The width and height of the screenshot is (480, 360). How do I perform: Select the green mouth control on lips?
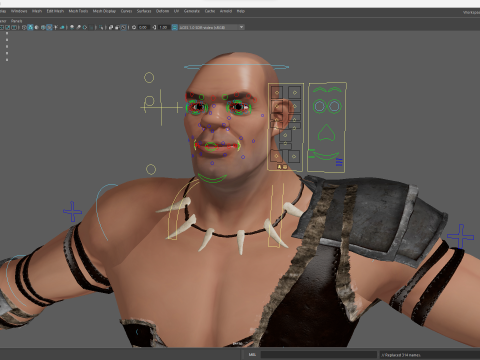(x=211, y=146)
